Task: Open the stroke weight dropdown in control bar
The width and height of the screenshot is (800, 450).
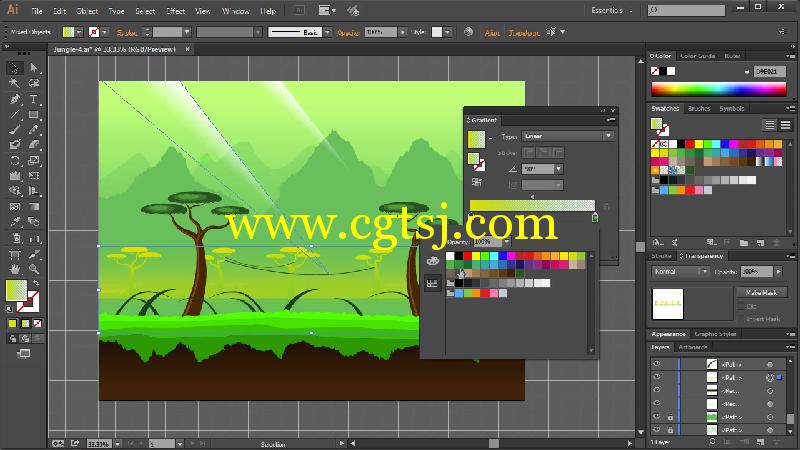Action: pyautogui.click(x=187, y=32)
